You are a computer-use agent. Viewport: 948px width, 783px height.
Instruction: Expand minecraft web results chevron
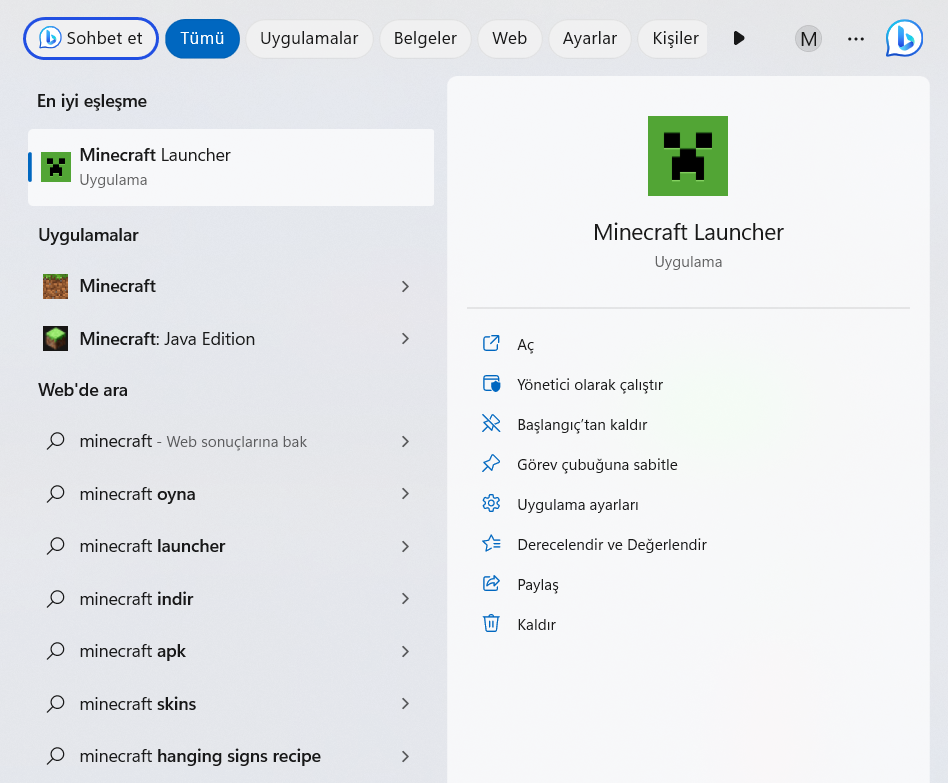406,442
